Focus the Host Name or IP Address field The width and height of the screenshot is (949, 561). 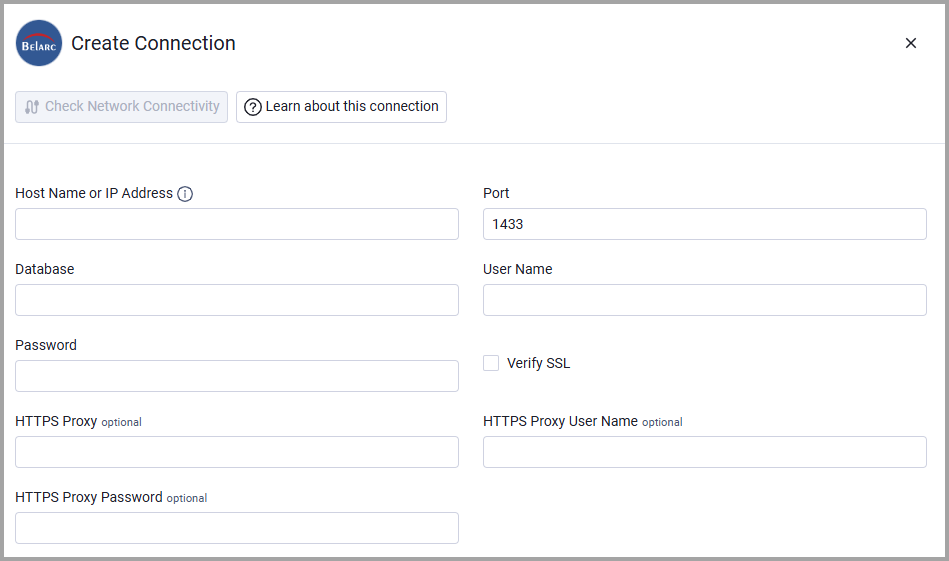[x=237, y=224]
